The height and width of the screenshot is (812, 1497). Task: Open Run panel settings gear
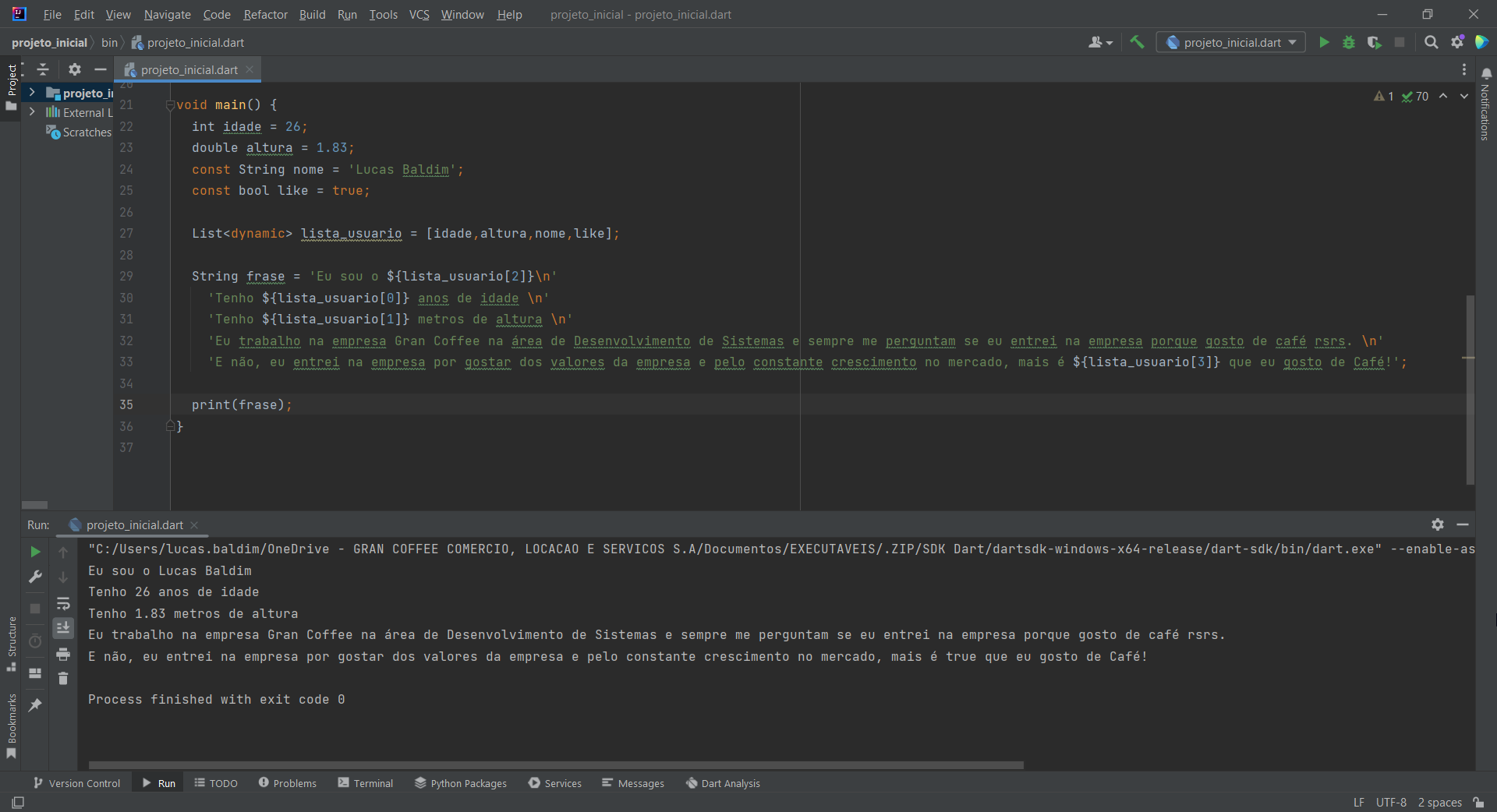[1438, 524]
